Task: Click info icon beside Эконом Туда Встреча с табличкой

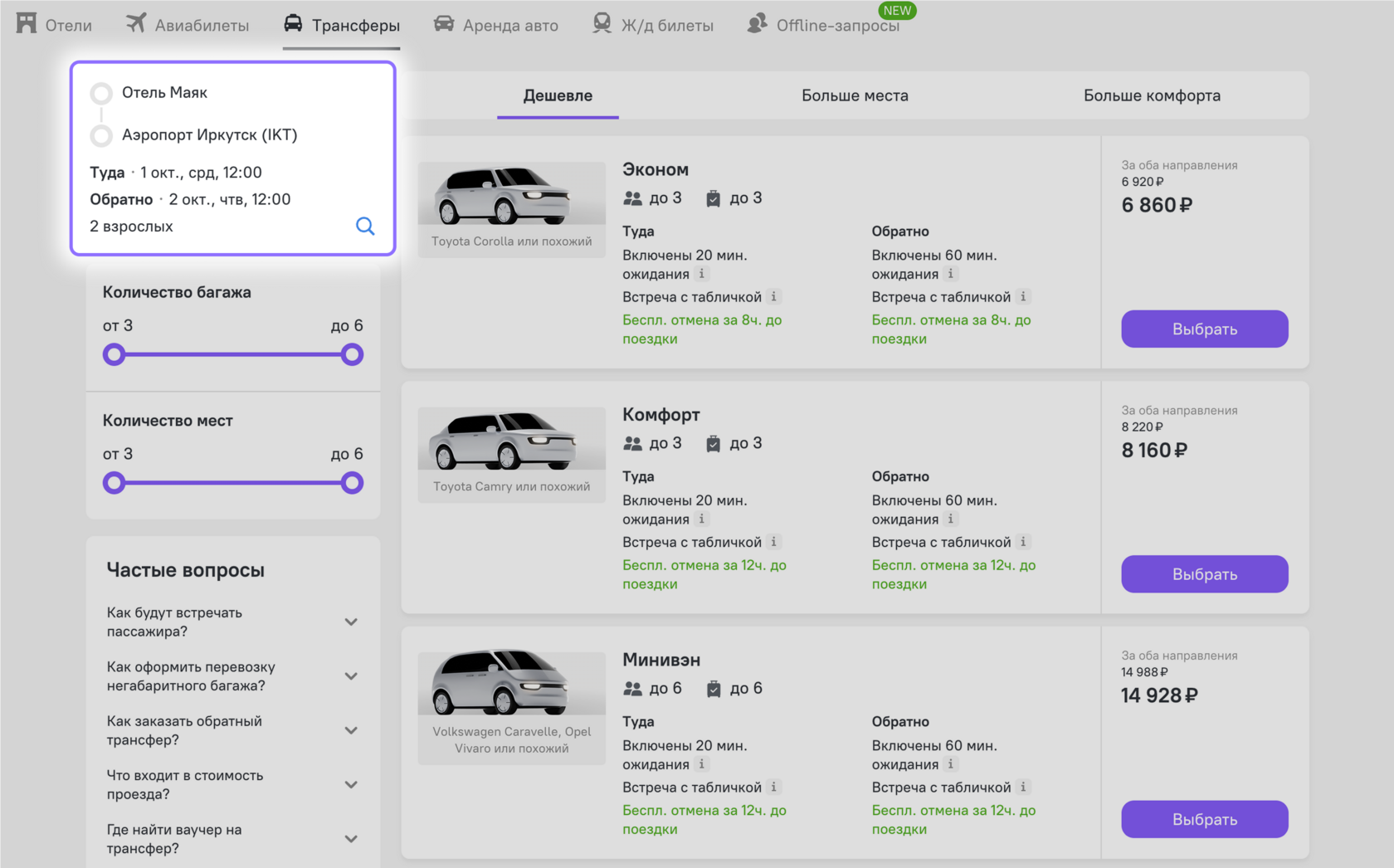Action: (773, 296)
